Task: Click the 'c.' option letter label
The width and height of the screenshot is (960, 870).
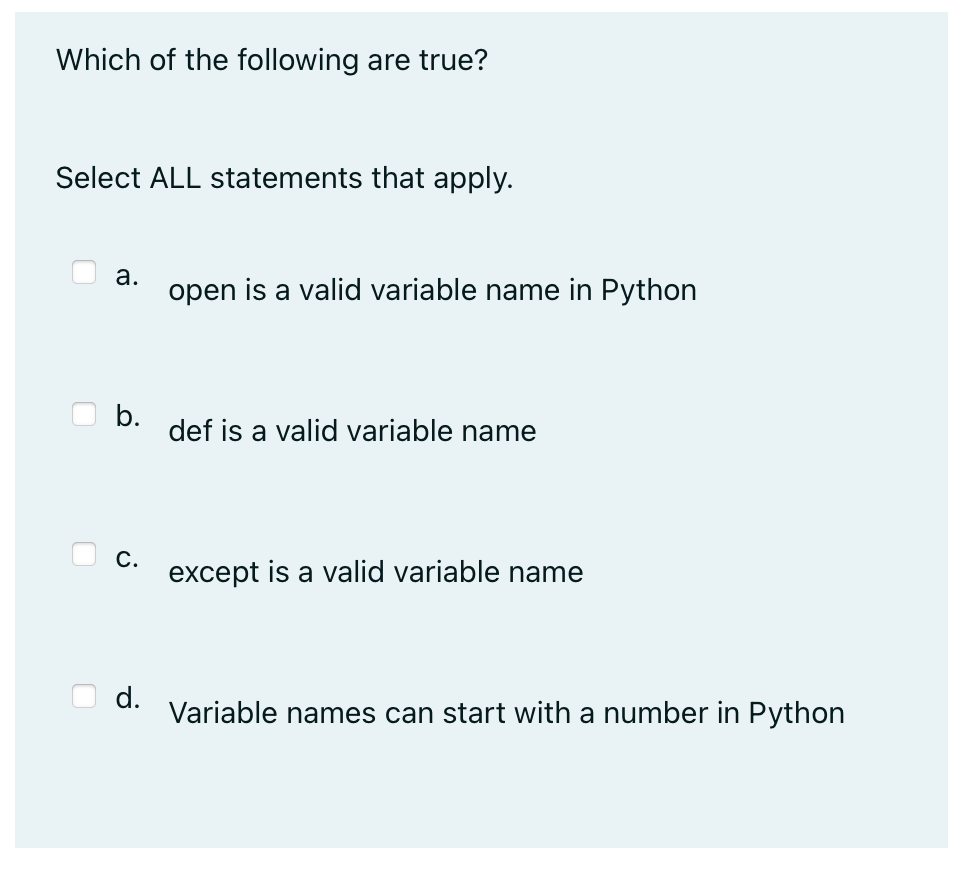Action: [x=127, y=558]
